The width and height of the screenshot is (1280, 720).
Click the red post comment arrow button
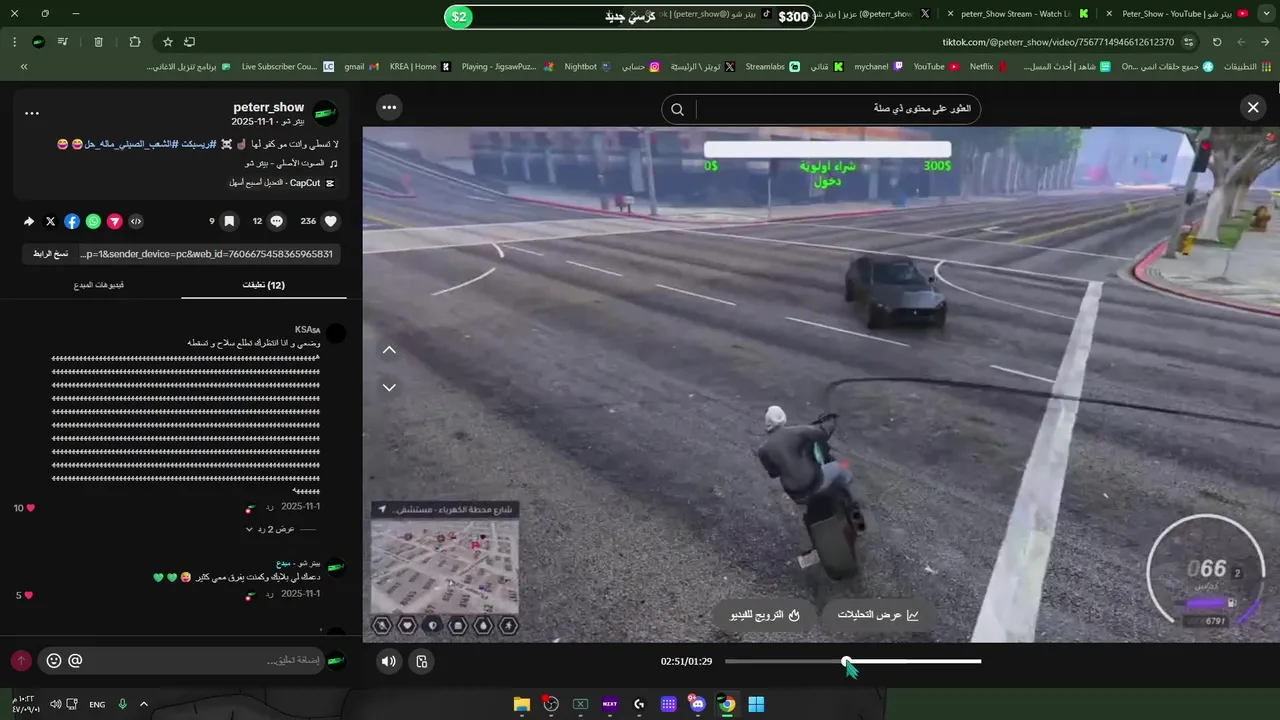21,661
